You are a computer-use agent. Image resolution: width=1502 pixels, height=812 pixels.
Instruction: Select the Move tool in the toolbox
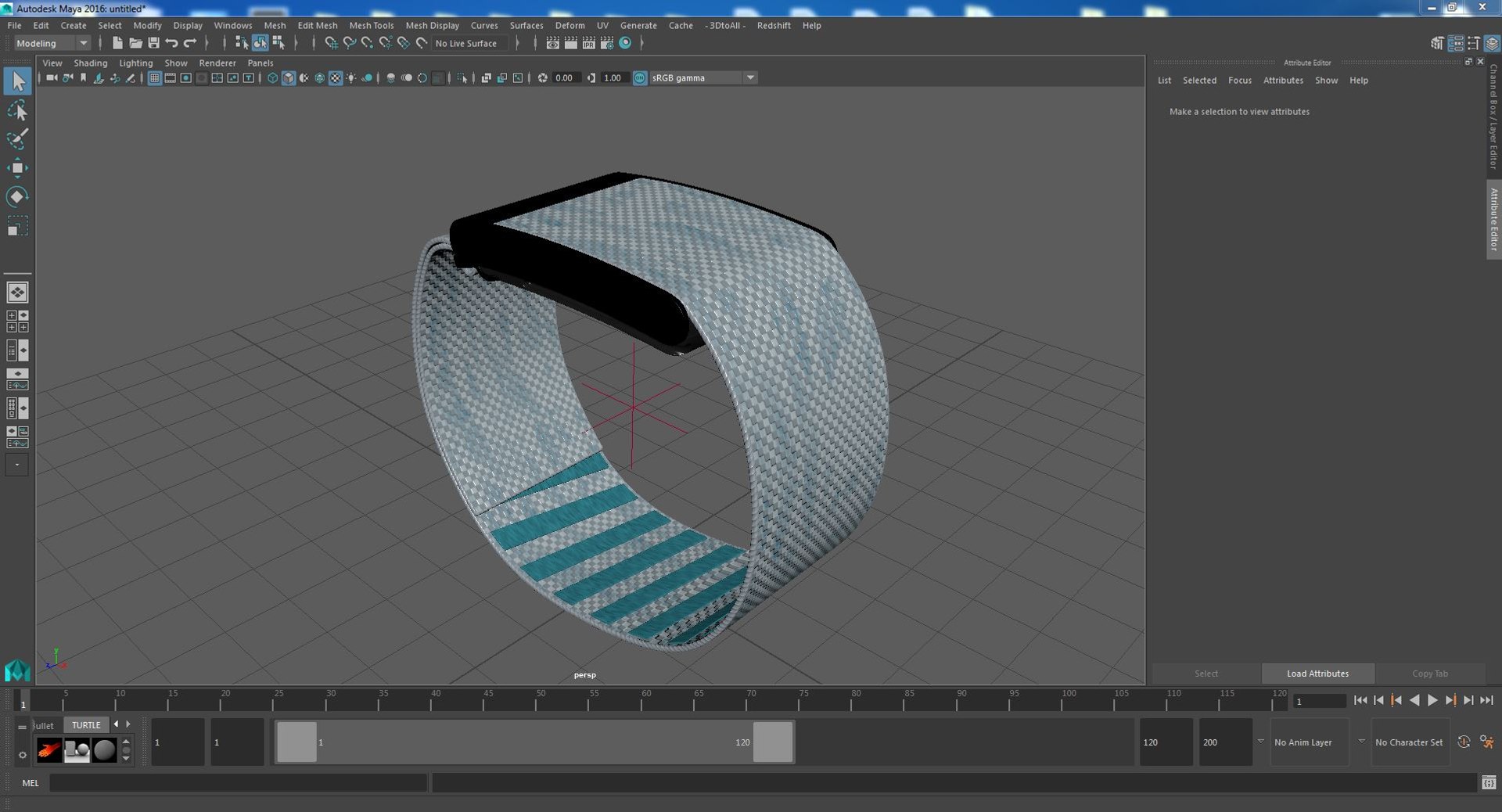(17, 168)
